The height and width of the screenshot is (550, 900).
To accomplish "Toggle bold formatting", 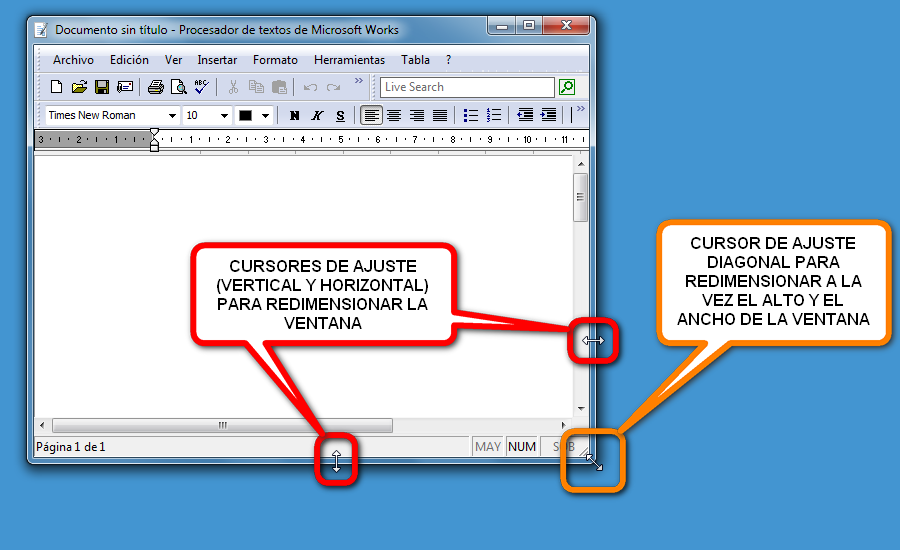I will point(294,115).
